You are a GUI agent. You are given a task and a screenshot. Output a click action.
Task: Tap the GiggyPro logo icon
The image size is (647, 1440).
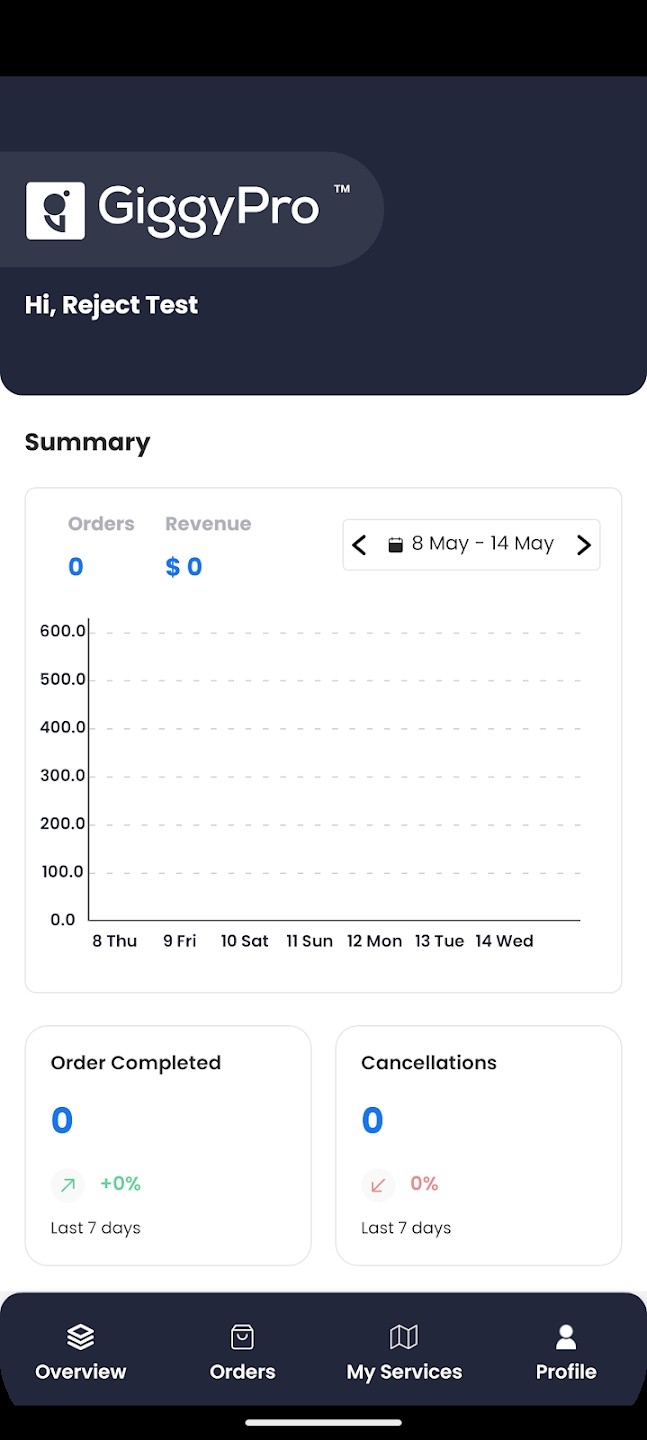click(55, 211)
